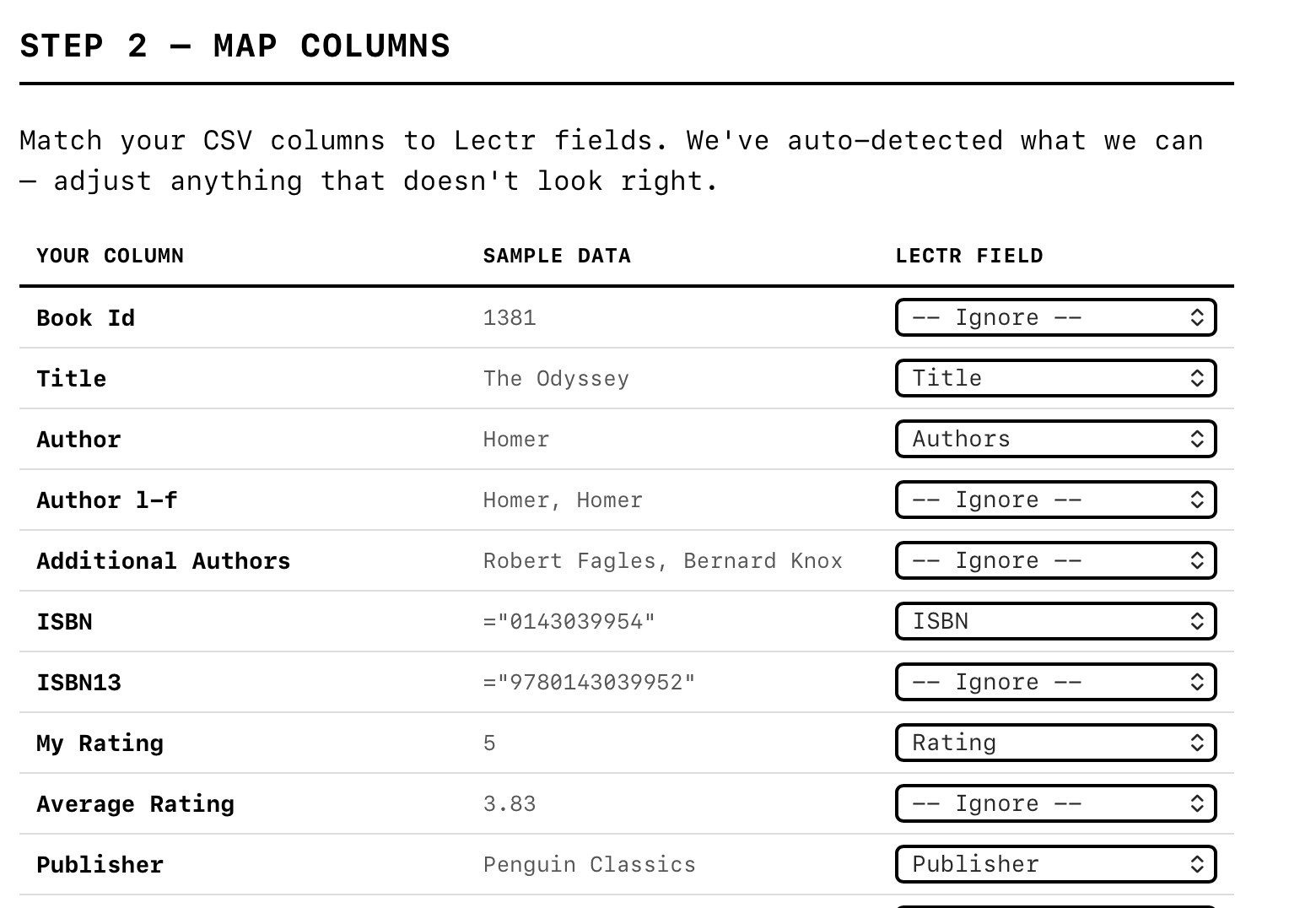Change the Book Id mapping from Ignore
Image resolution: width=1316 pixels, height=908 pixels.
pos(1054,317)
